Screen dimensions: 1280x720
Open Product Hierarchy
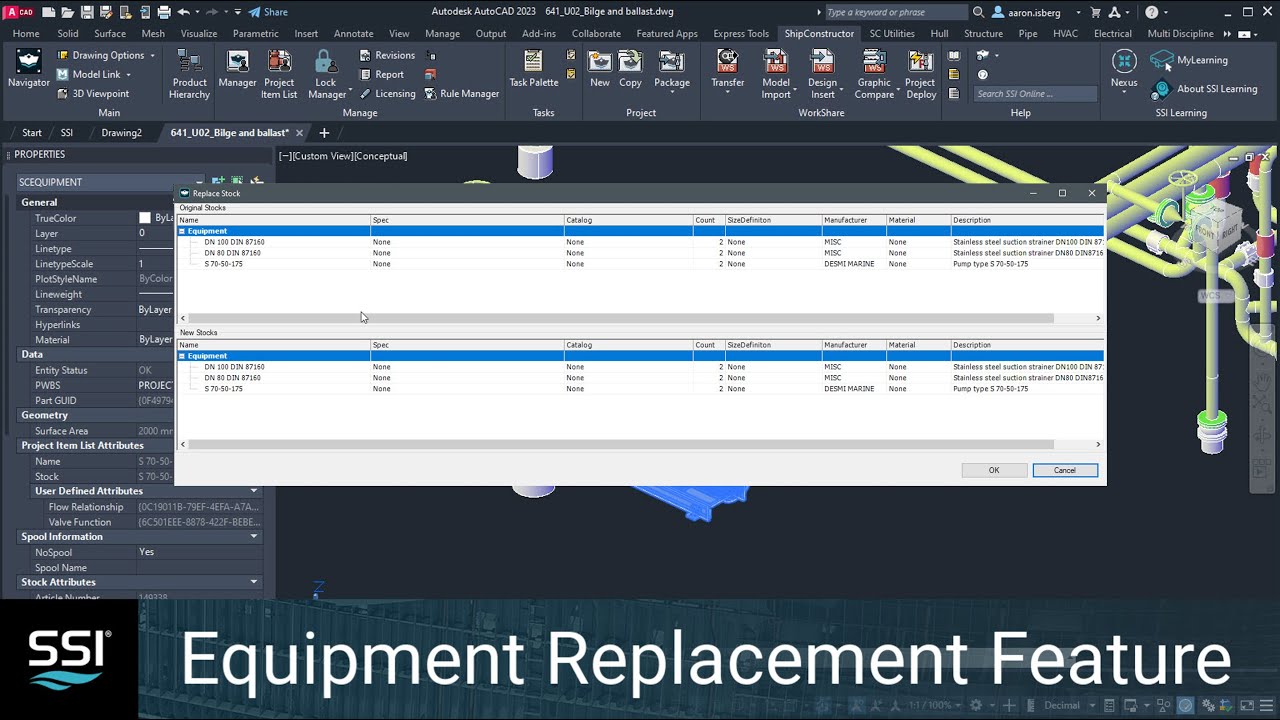click(x=189, y=72)
